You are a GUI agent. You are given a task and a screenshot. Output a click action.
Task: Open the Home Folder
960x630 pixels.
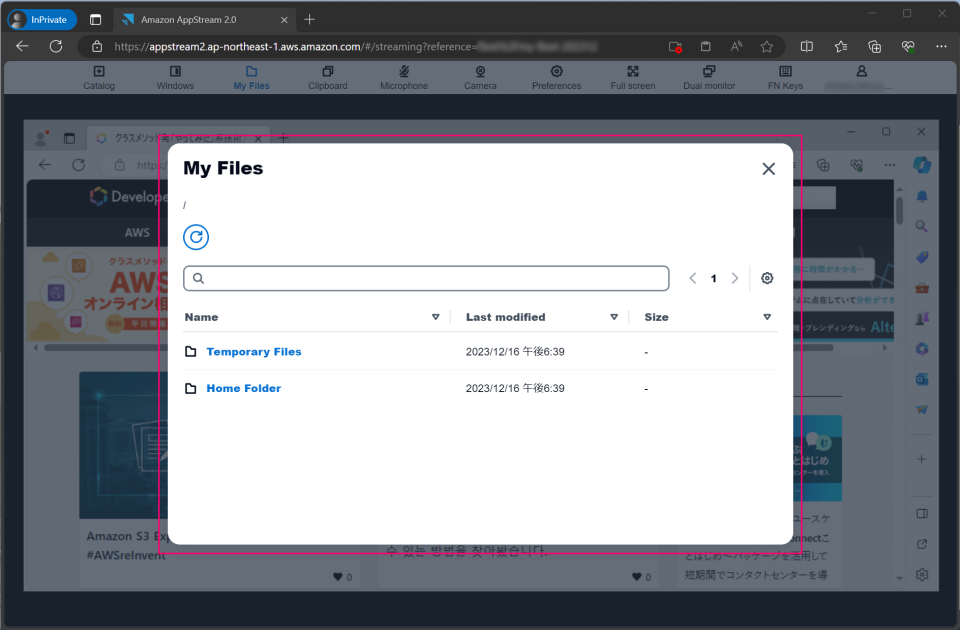pos(243,388)
